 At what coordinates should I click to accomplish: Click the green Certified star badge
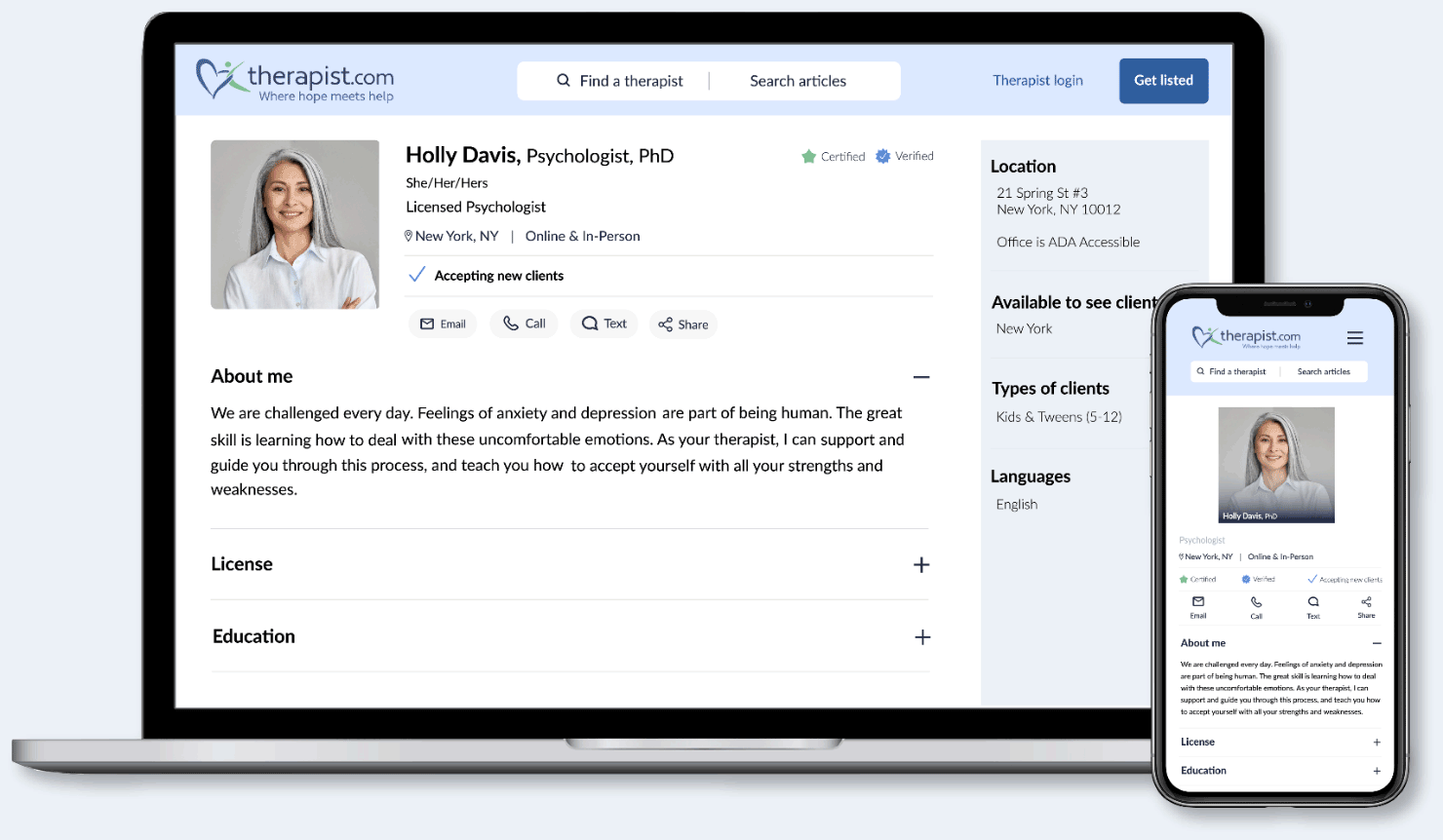pos(808,157)
